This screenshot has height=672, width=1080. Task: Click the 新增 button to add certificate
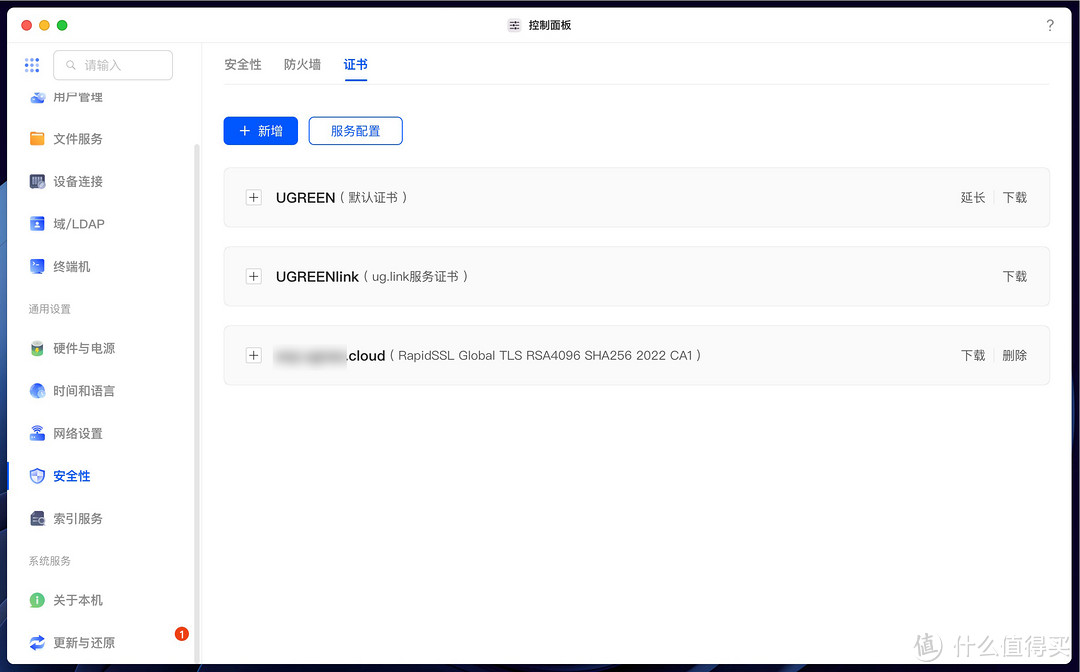tap(260, 130)
